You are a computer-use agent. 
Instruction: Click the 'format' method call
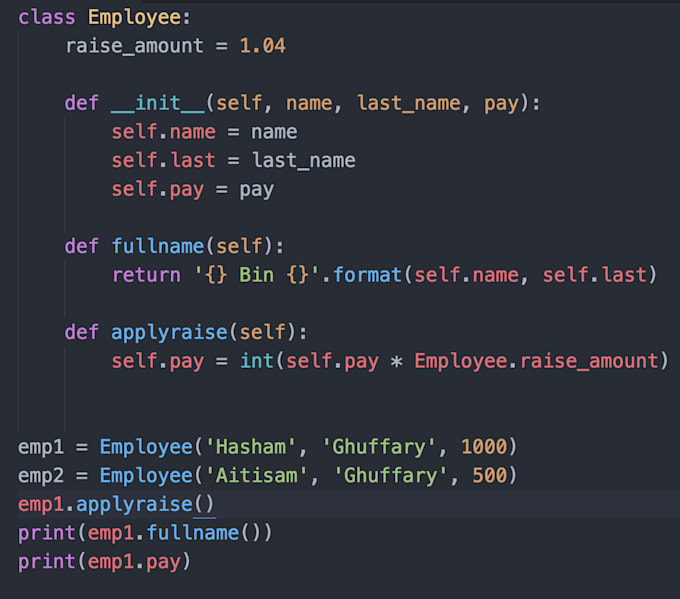(367, 275)
